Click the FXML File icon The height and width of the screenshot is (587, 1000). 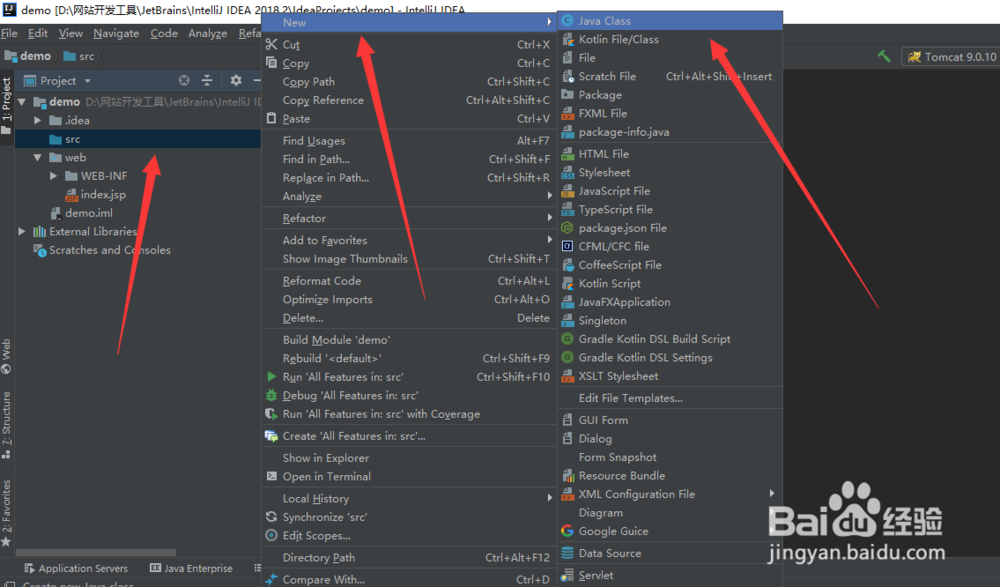(x=567, y=114)
